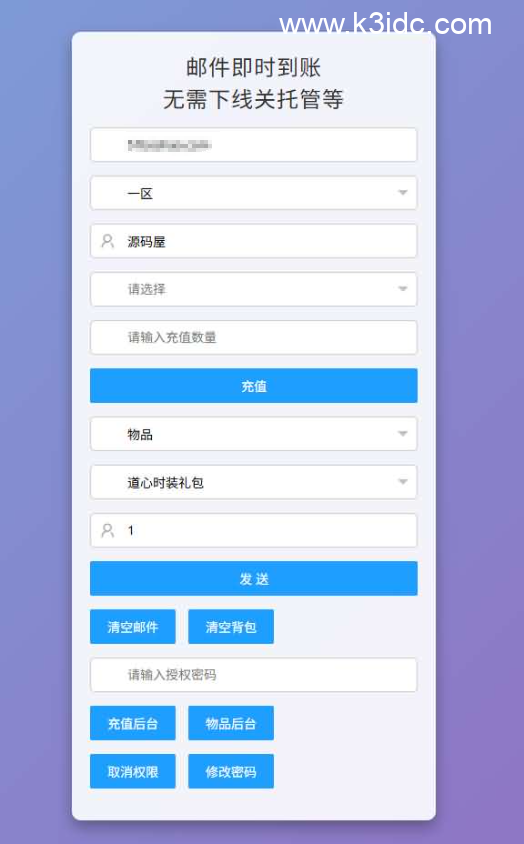Click the 发送 send button
The width and height of the screenshot is (524, 844).
254,579
